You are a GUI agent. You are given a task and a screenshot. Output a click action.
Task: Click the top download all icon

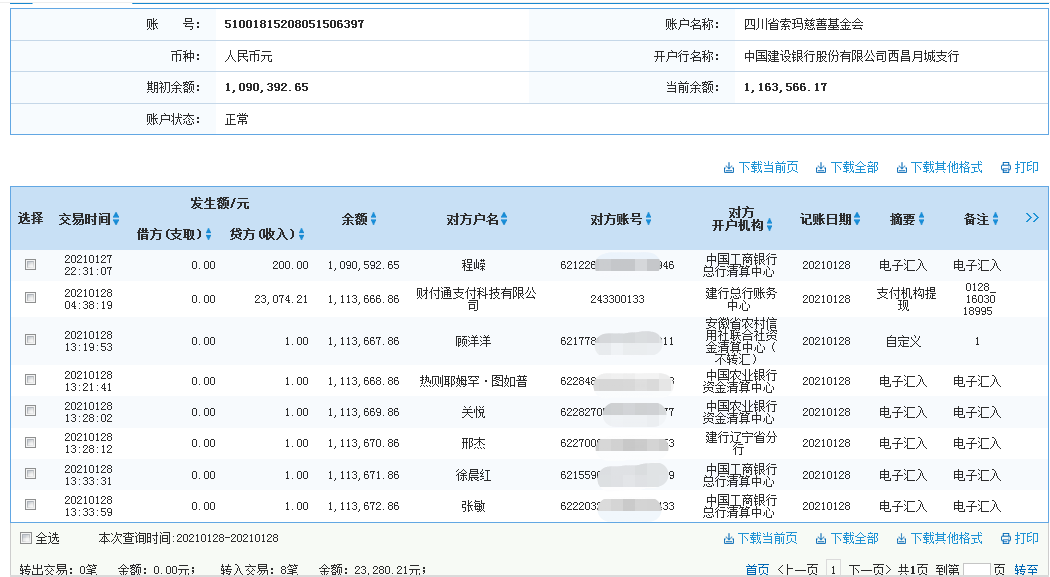821,168
